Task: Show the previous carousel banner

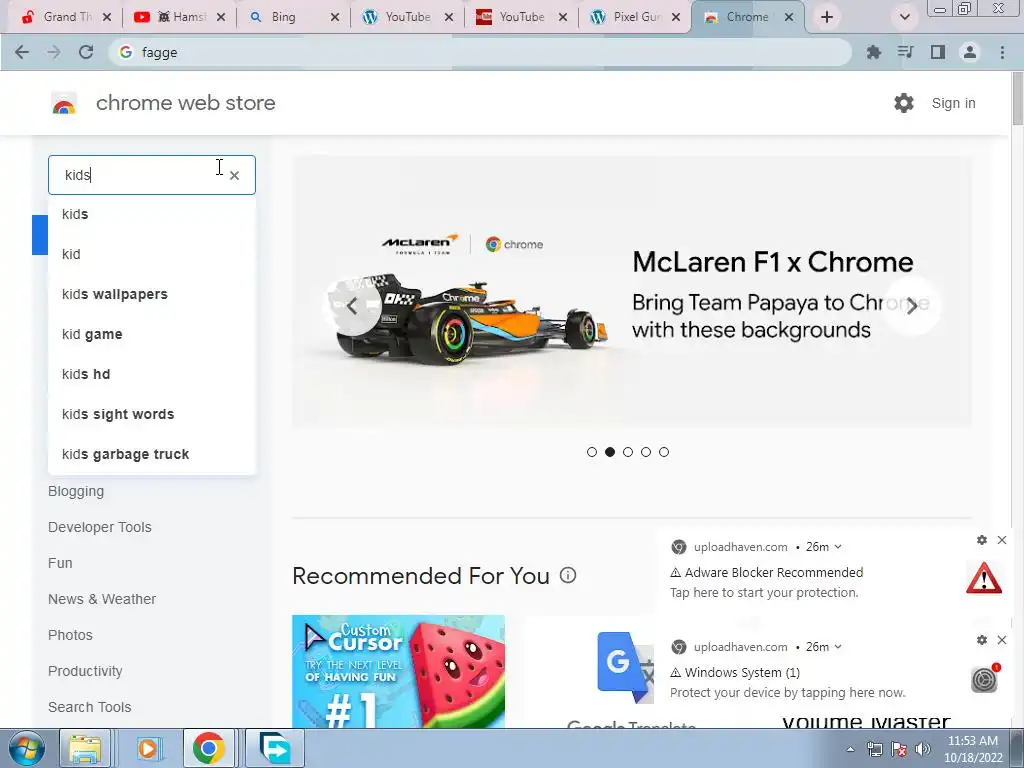Action: pos(353,306)
